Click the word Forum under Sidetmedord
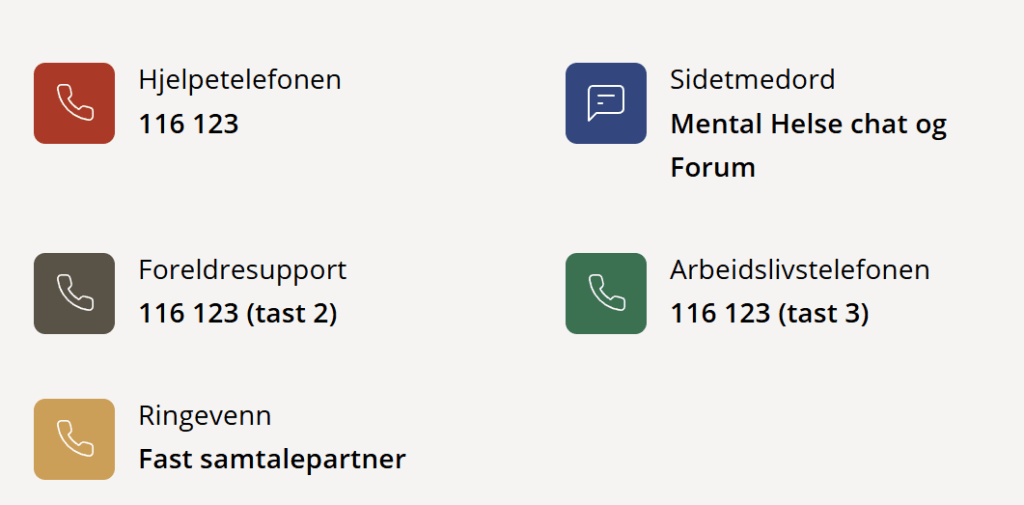 tap(712, 167)
